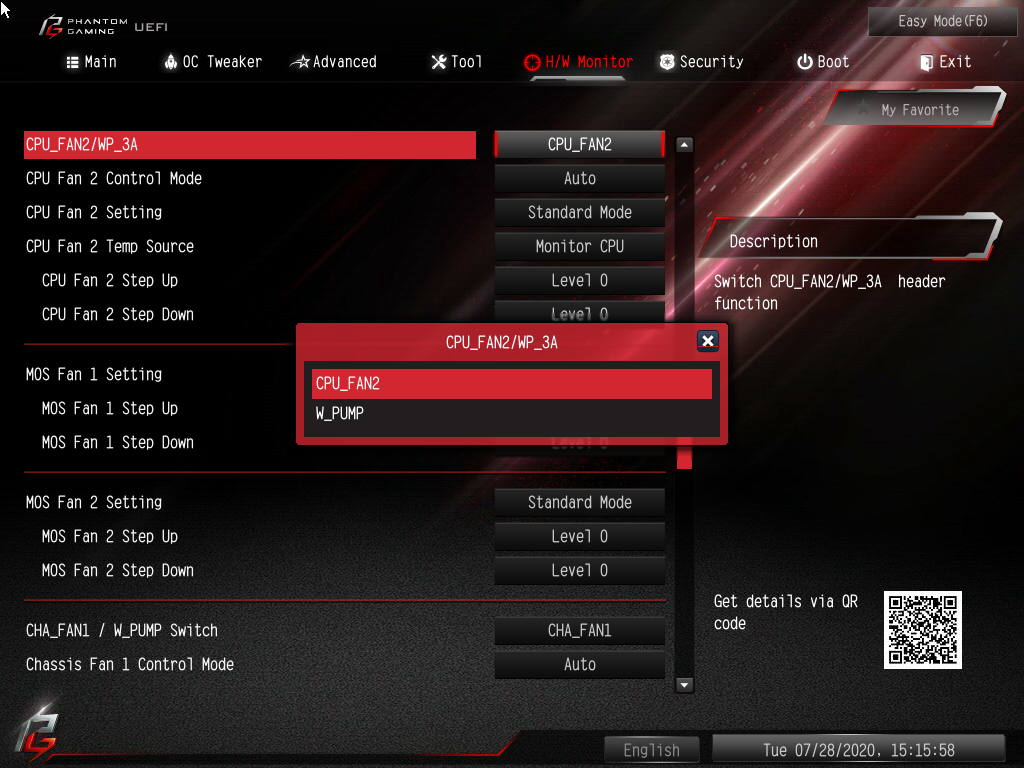Screen dimensions: 1024x768
Task: Switch to Easy Mode (F6)
Action: [942, 22]
